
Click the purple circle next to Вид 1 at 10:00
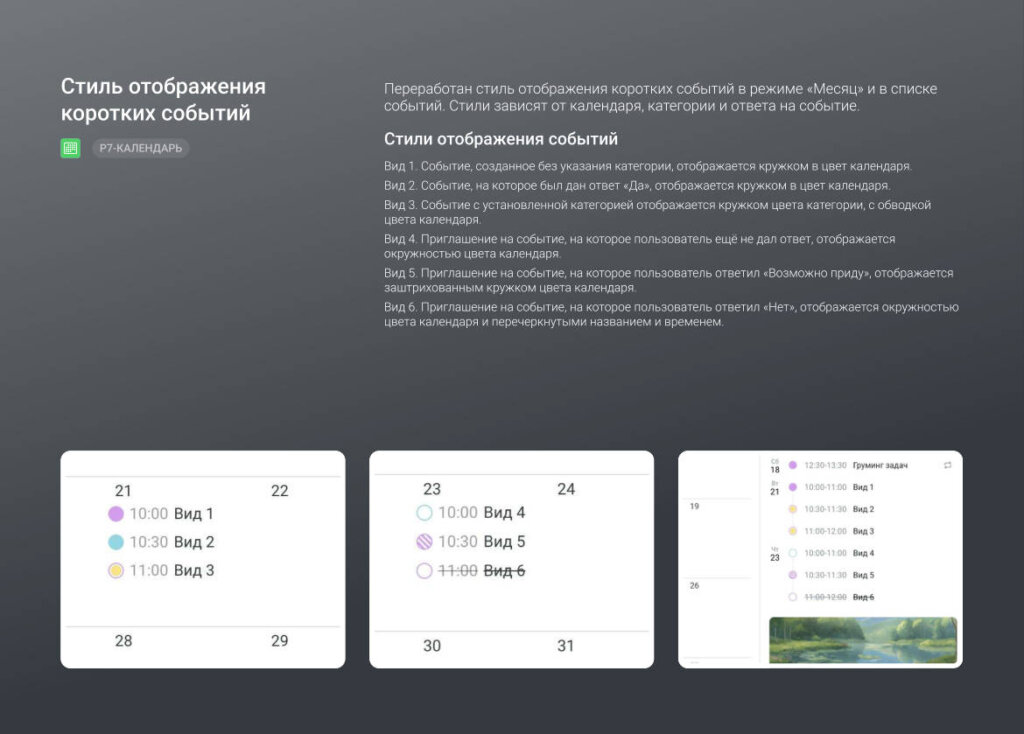tap(115, 514)
